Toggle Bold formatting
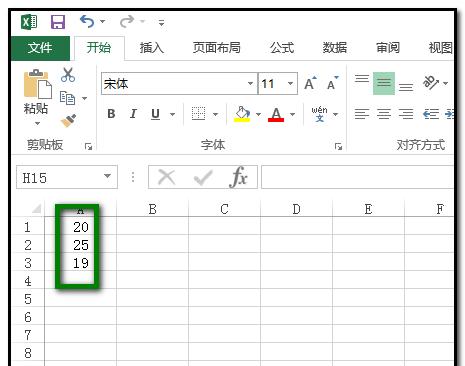This screenshot has height=366, width=465. click(x=111, y=114)
